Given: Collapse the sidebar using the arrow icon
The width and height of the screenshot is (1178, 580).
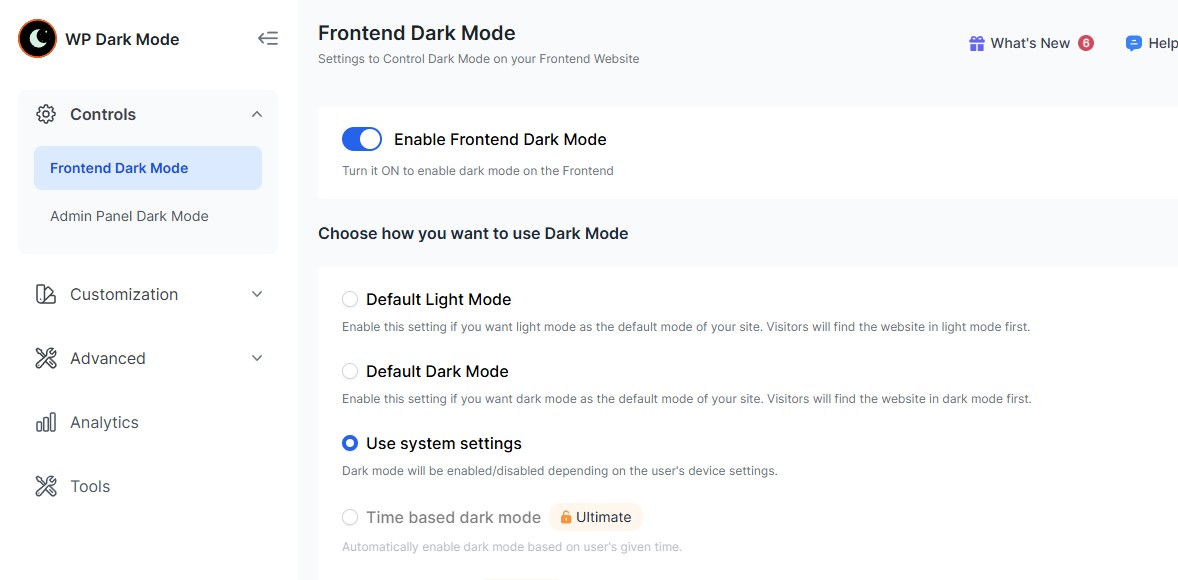Looking at the screenshot, I should coord(268,39).
